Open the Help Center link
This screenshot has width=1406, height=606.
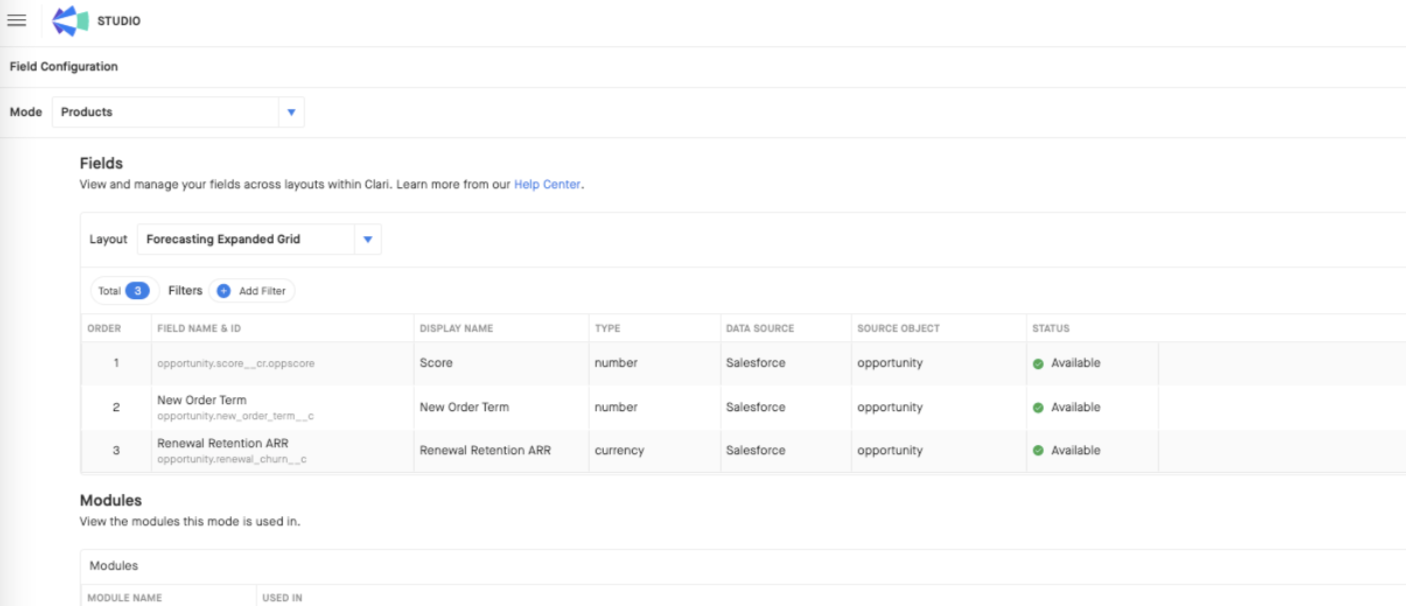(547, 185)
